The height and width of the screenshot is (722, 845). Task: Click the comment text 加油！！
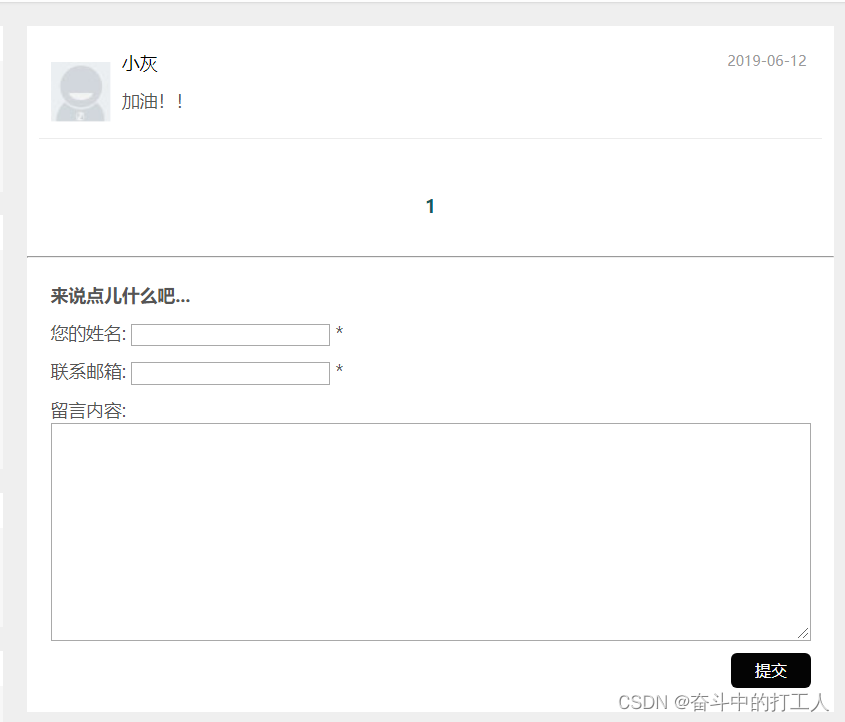point(153,101)
